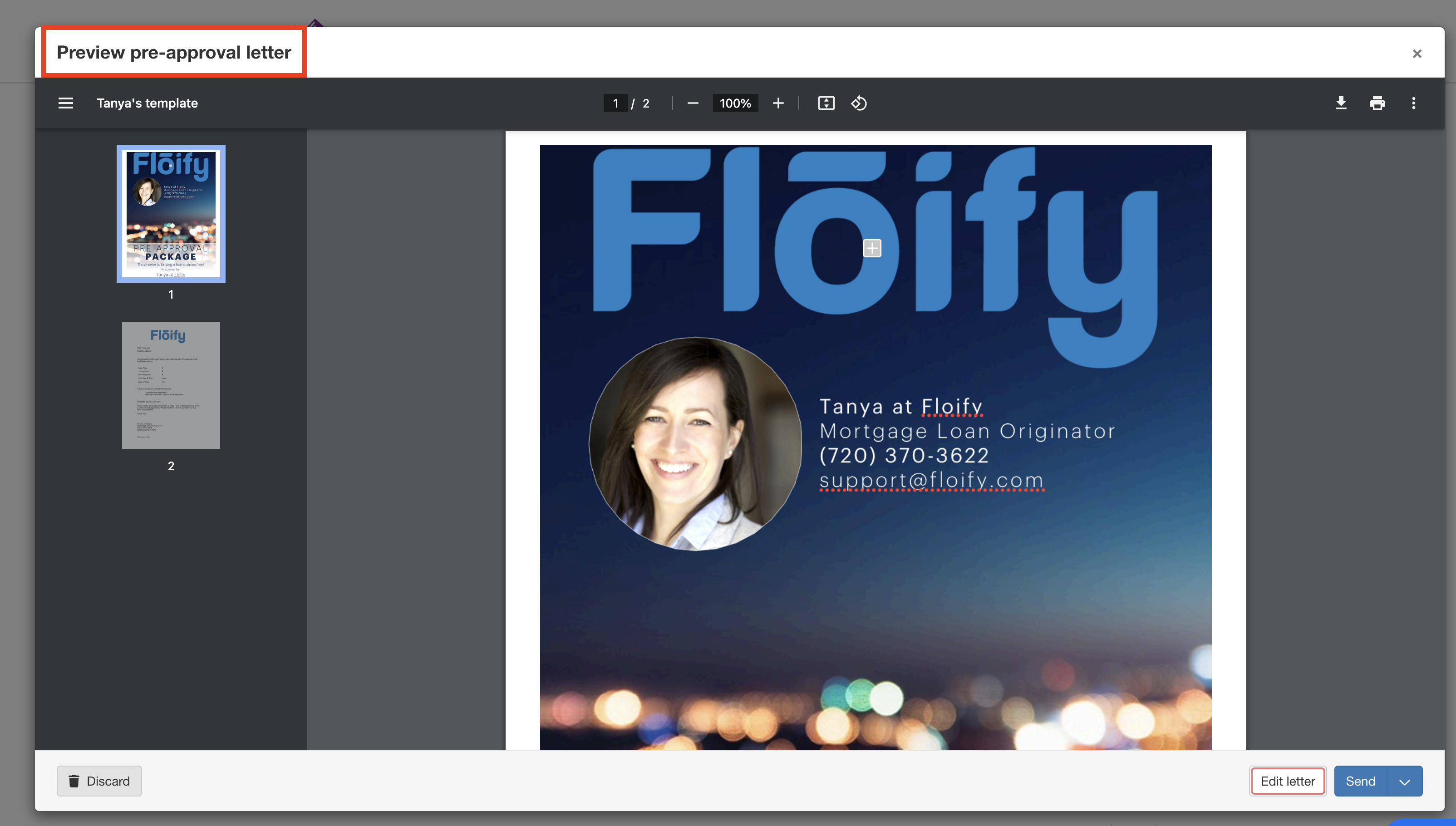This screenshot has width=1456, height=826.
Task: Discard the pre-approval letter
Action: click(99, 782)
